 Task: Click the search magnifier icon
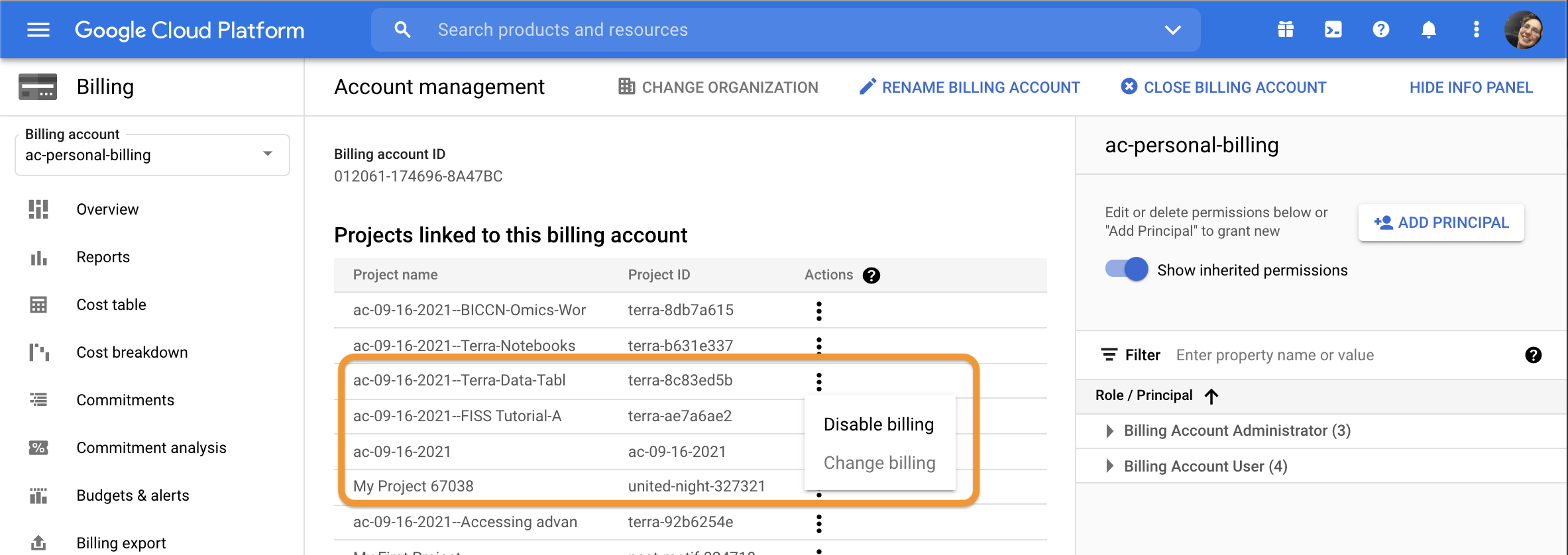pos(402,30)
